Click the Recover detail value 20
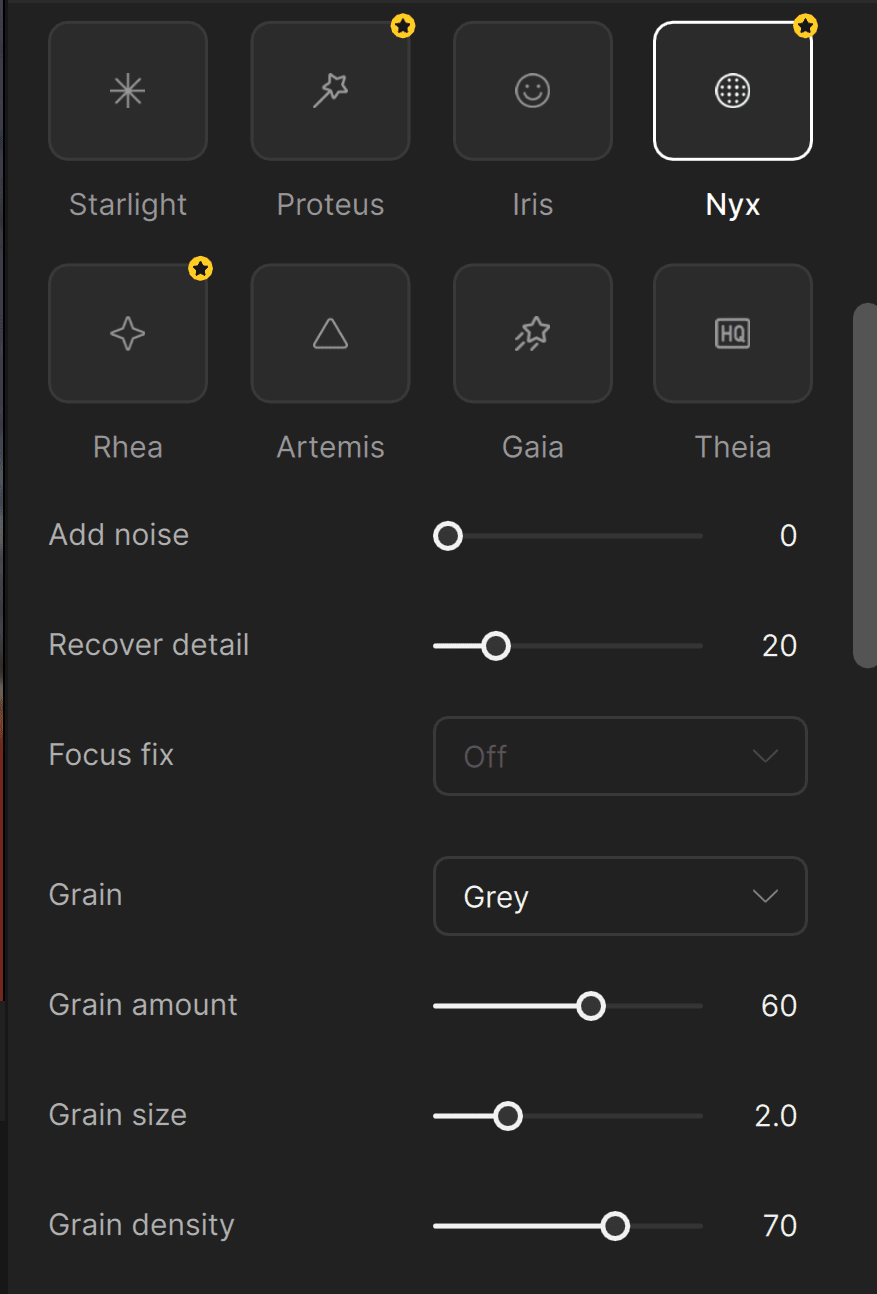The height and width of the screenshot is (1294, 877). [779, 646]
